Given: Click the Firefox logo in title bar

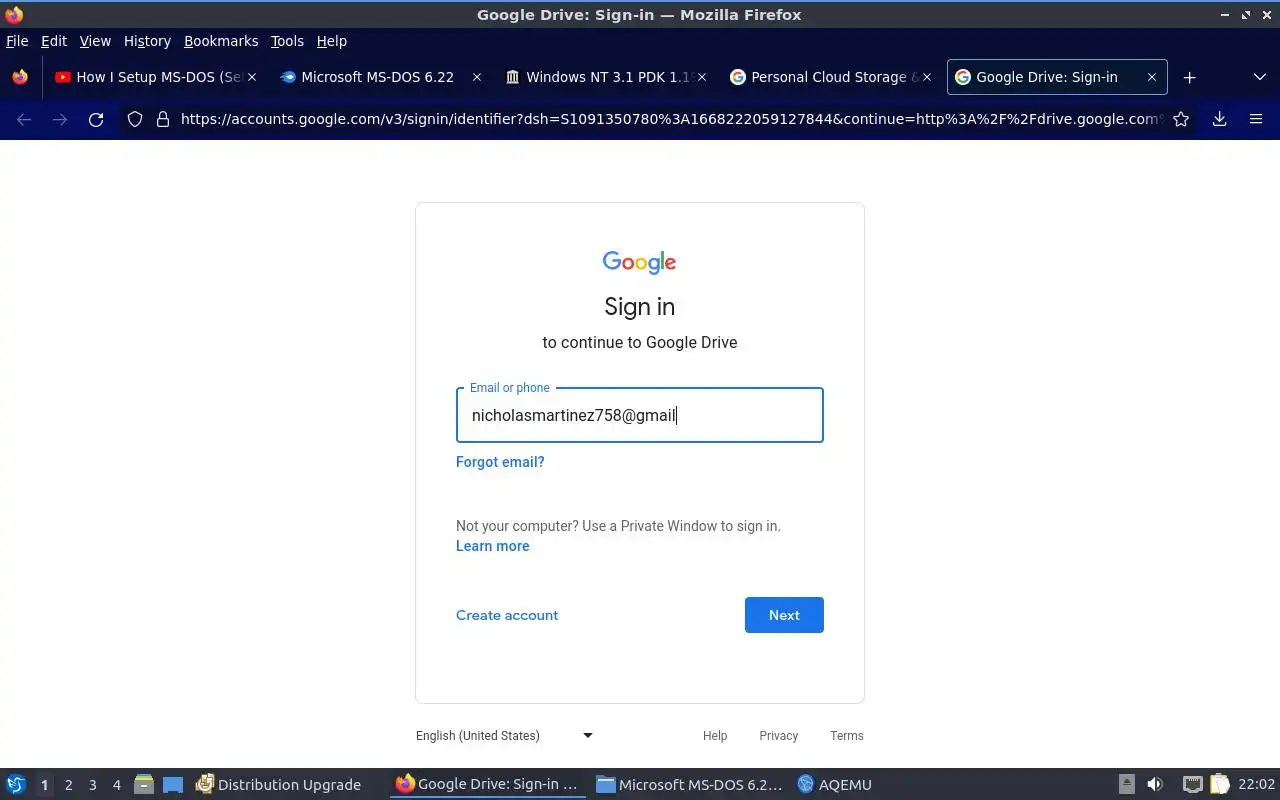Looking at the screenshot, I should tap(14, 15).
